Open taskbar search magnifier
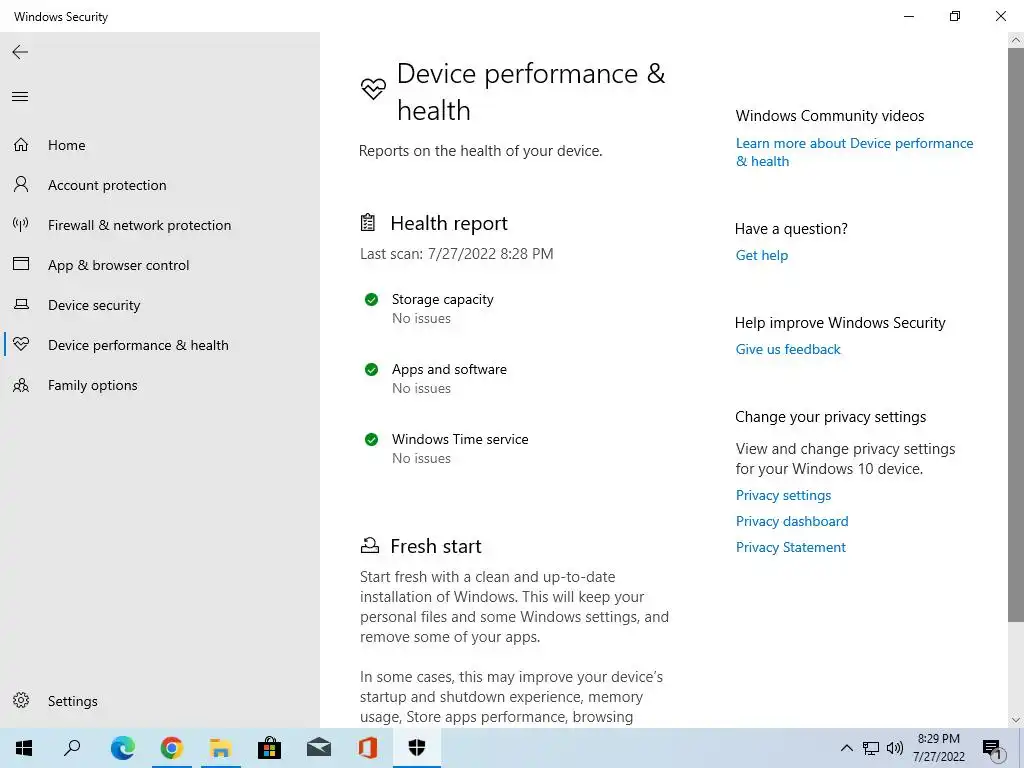1024x768 pixels. coord(72,748)
